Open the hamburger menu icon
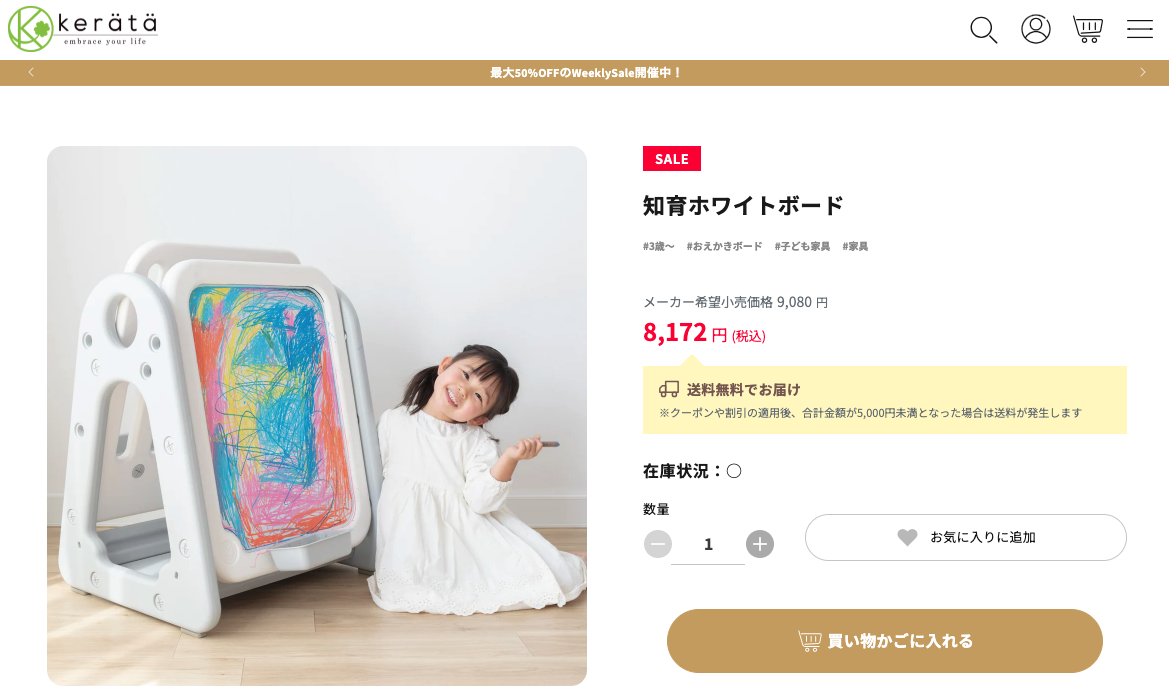The height and width of the screenshot is (688, 1169). [1139, 29]
